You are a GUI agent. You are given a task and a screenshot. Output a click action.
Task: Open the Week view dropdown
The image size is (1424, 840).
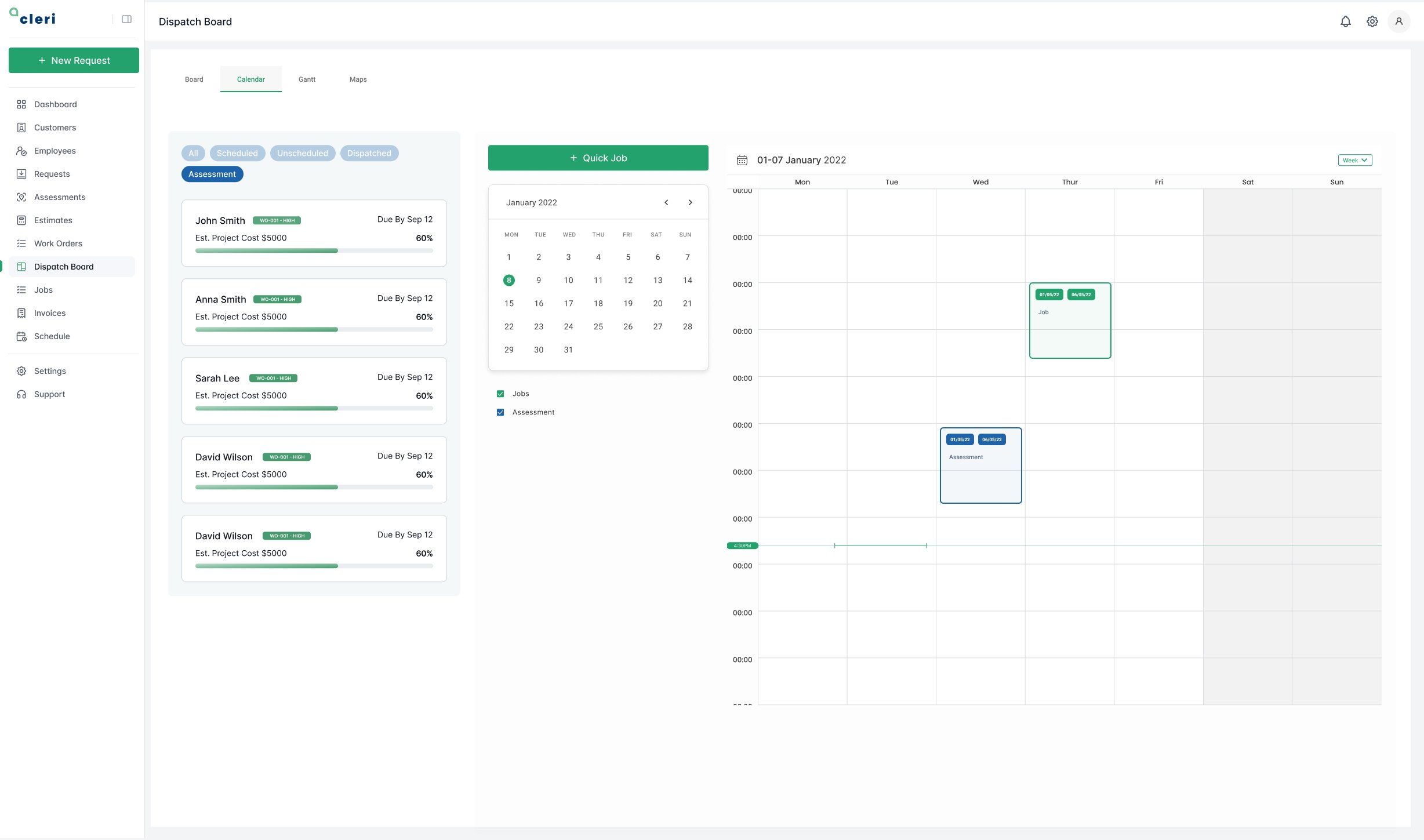[x=1355, y=159]
